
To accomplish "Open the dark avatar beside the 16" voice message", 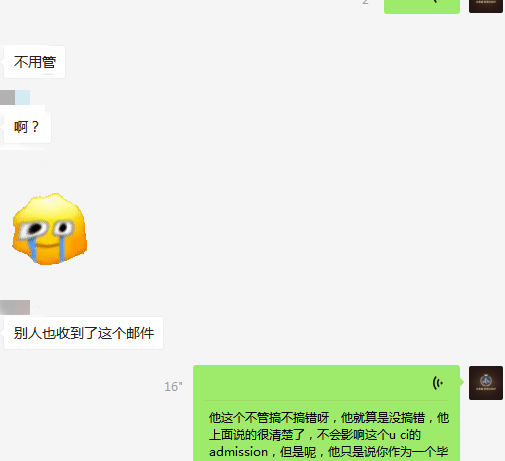I will (x=486, y=383).
